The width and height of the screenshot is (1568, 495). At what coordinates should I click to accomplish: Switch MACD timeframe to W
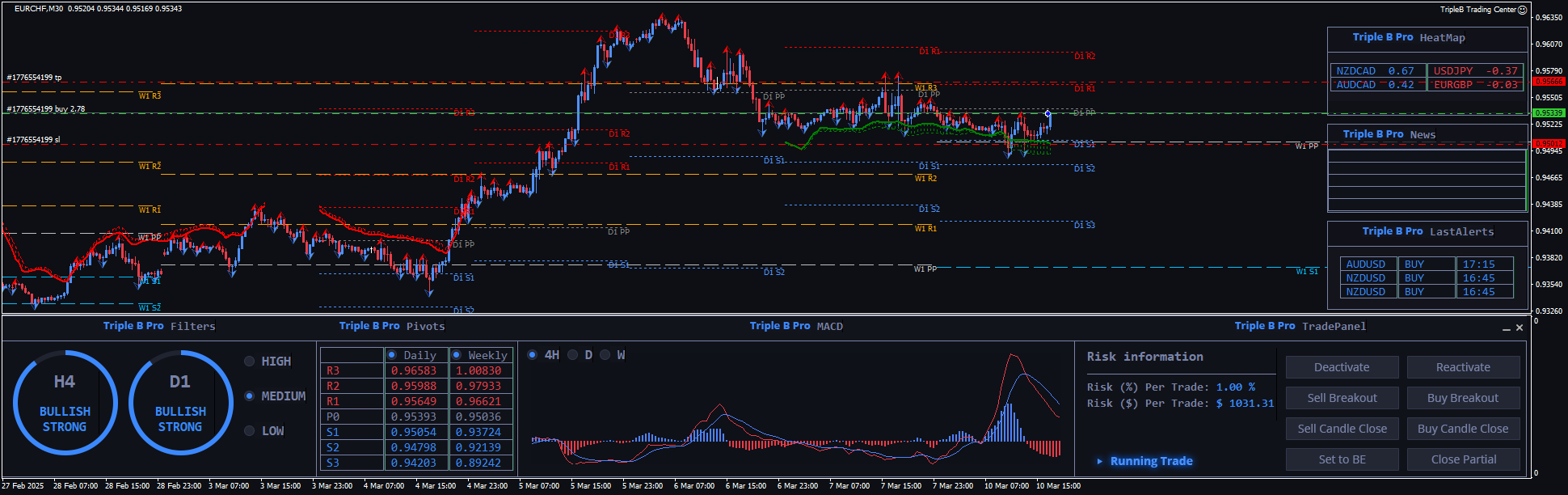click(x=605, y=355)
